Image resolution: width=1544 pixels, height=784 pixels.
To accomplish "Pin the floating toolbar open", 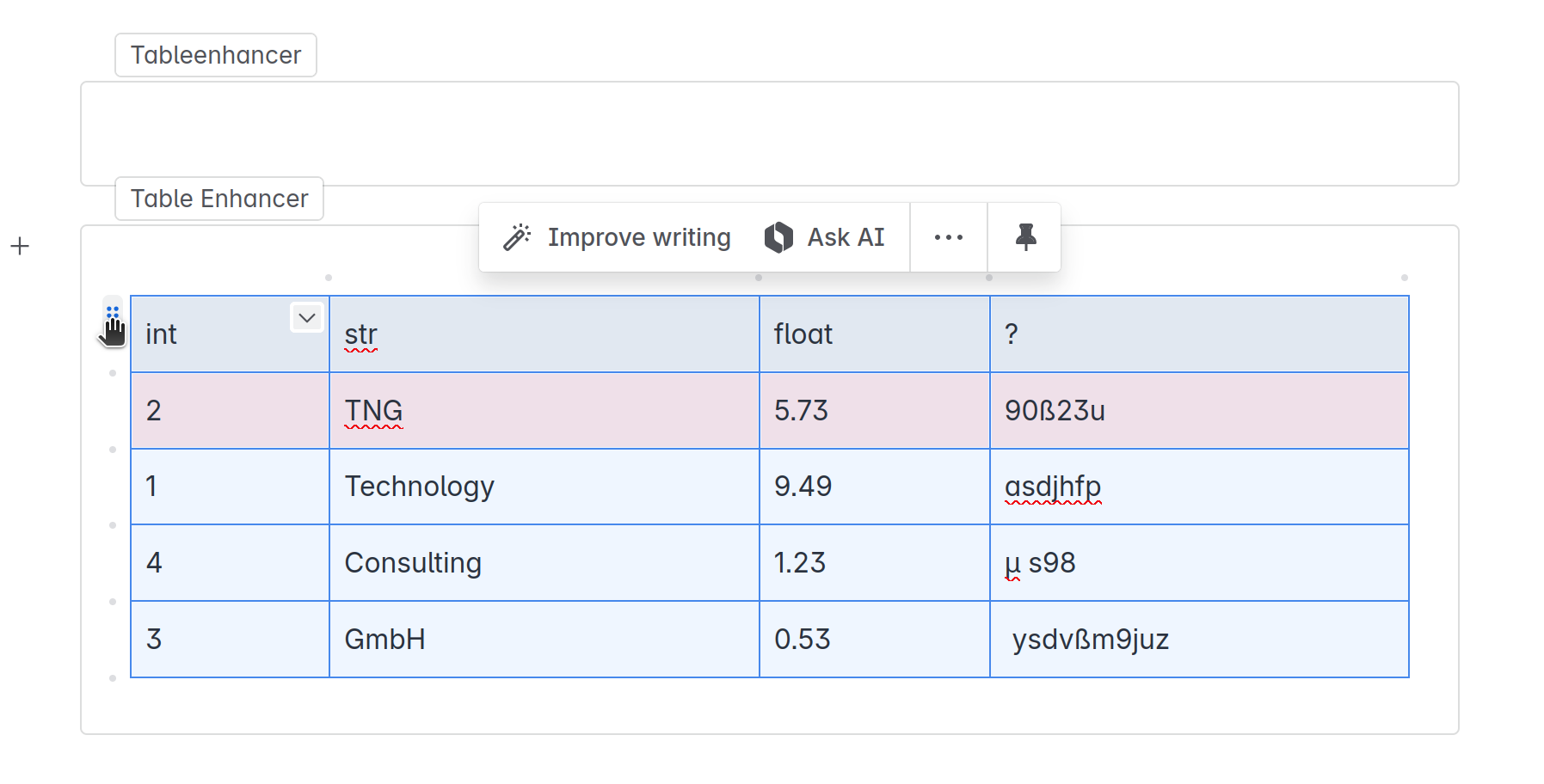I will pos(1024,236).
